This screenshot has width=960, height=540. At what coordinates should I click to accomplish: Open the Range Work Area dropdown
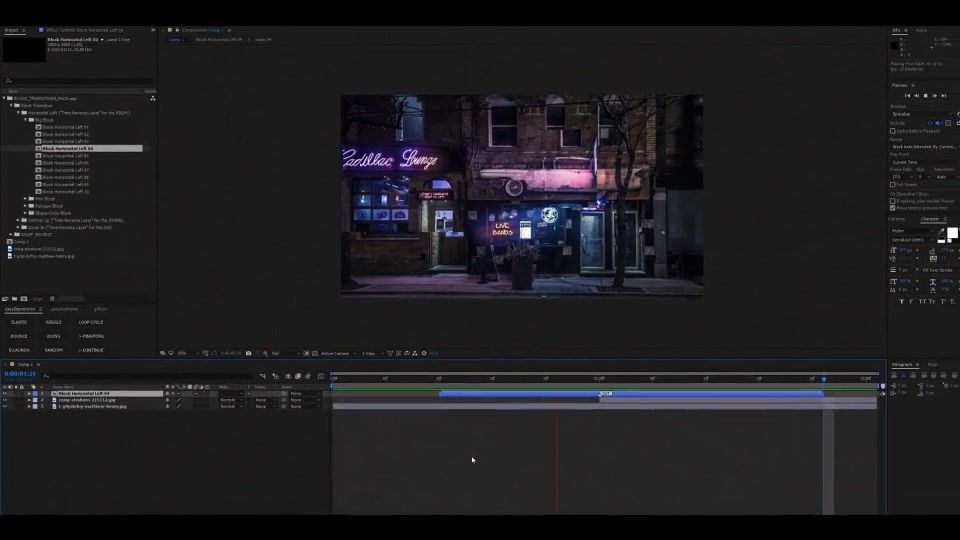point(923,147)
